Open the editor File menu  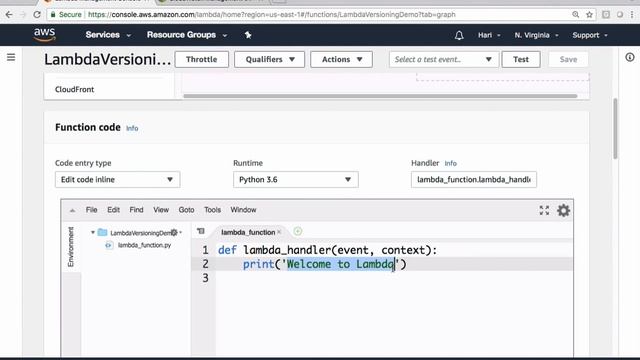91,210
